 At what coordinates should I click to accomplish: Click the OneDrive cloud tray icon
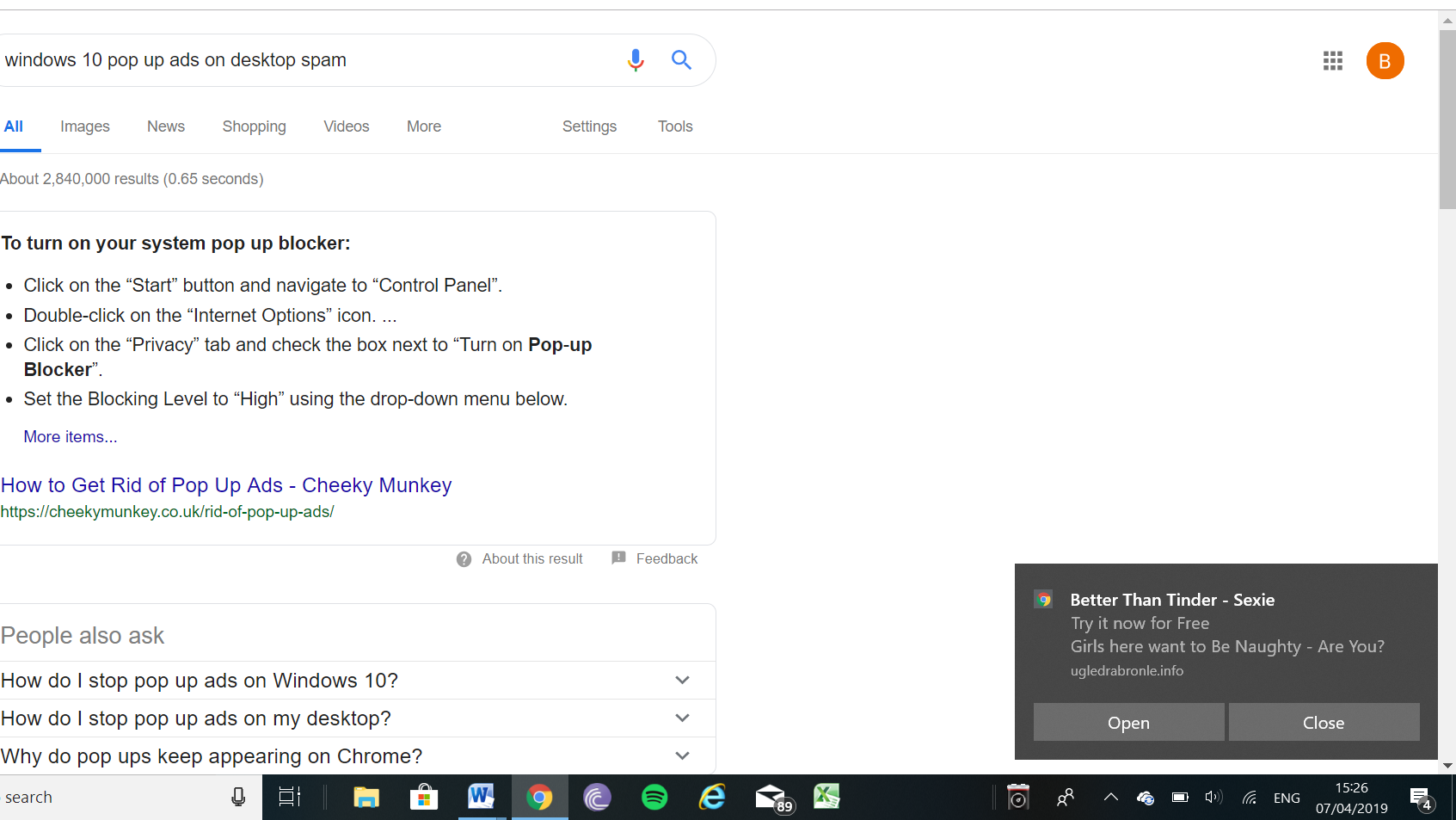[x=1146, y=798]
